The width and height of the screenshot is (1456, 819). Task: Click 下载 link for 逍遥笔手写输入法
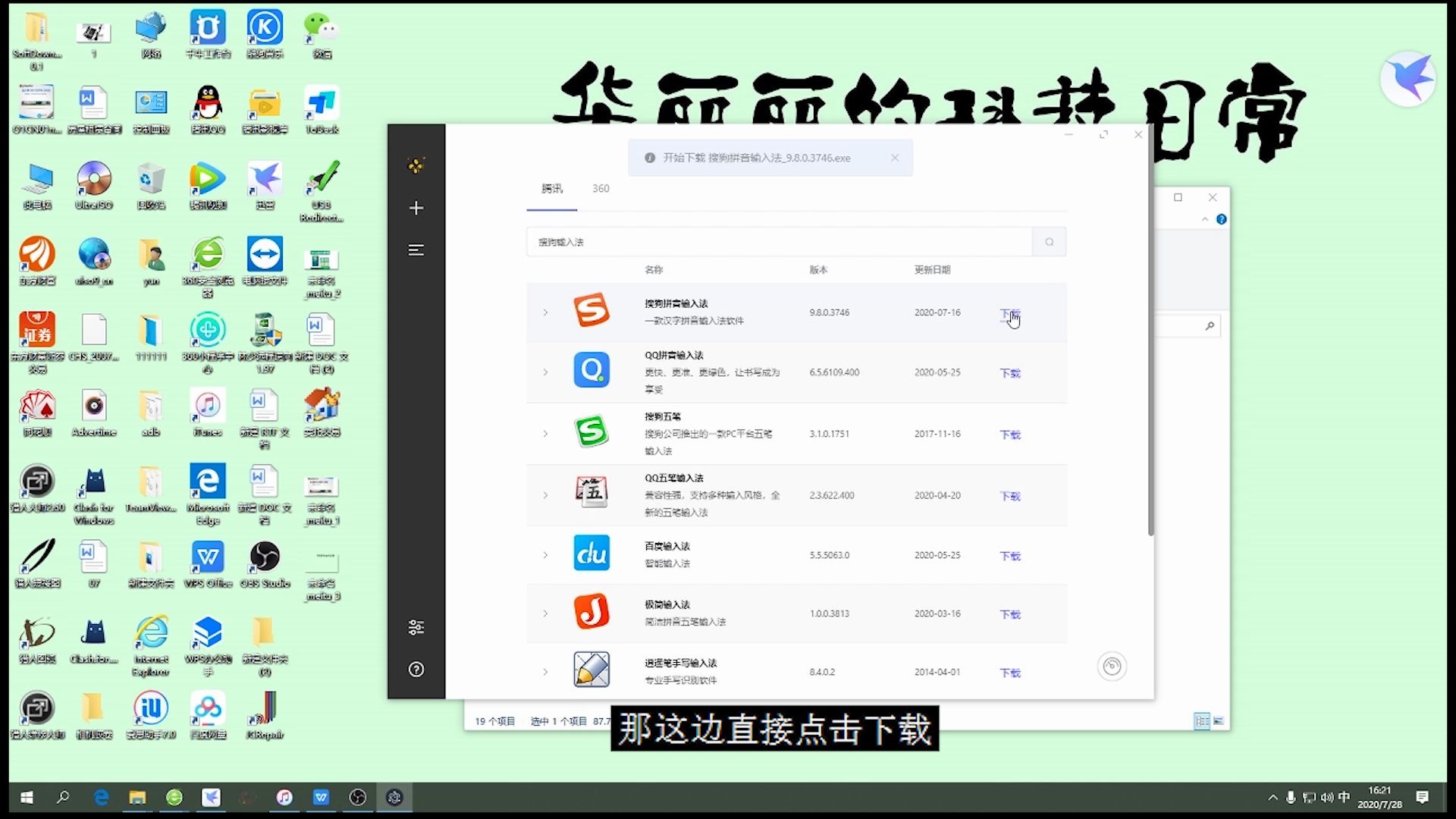tap(1010, 673)
